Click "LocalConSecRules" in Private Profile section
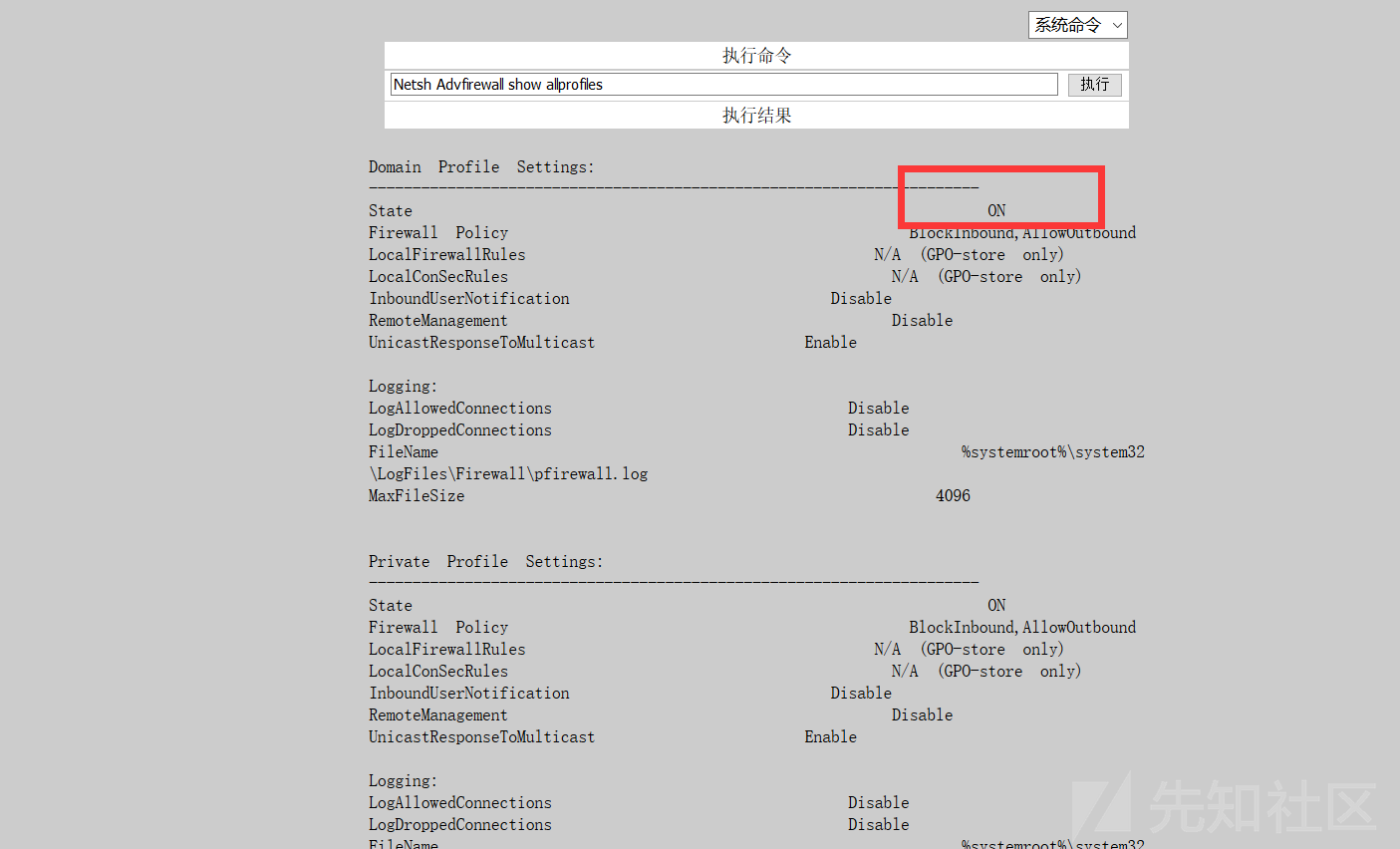The image size is (1400, 849). [438, 672]
